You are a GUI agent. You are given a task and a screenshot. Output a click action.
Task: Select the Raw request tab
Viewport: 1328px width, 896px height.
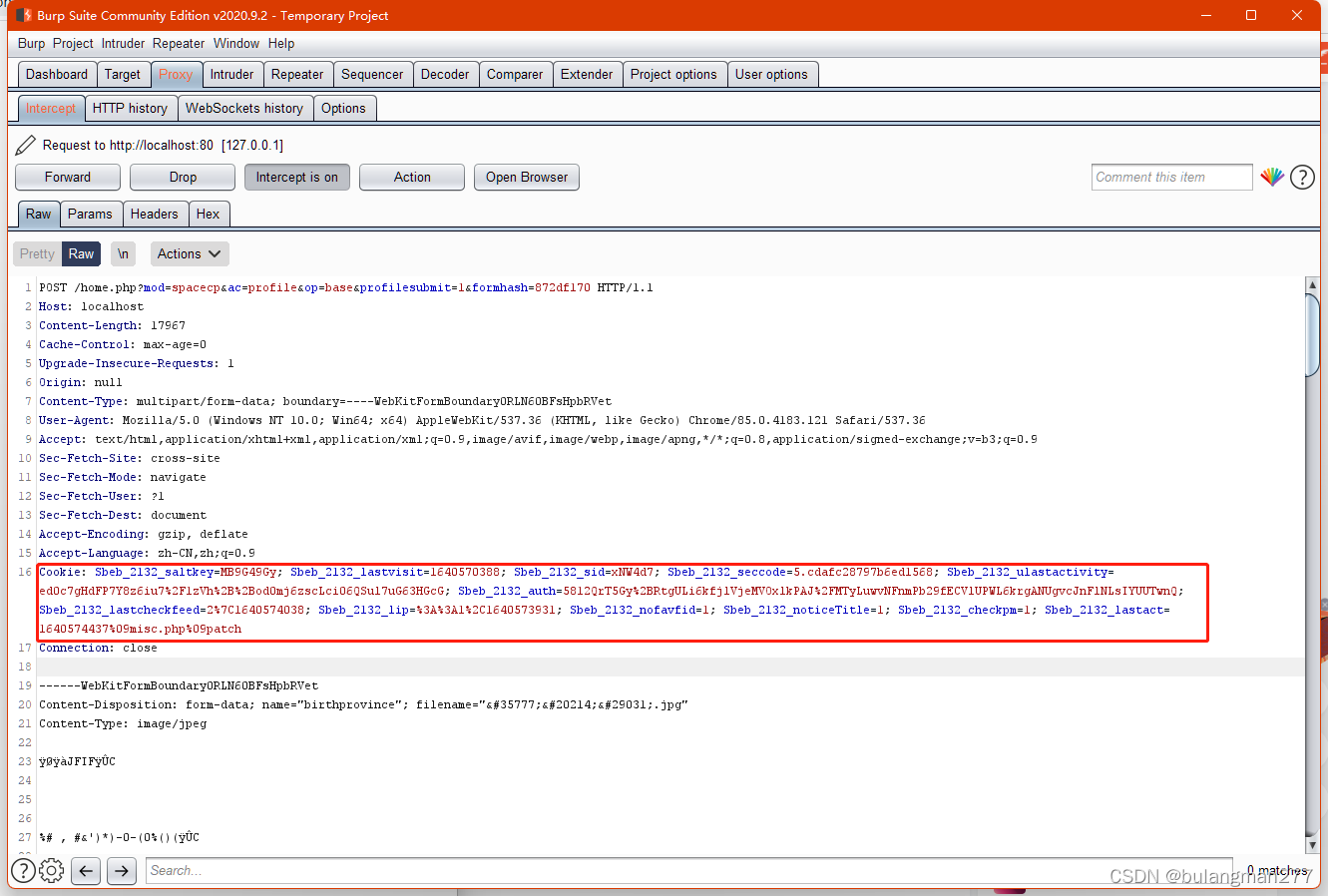pyautogui.click(x=39, y=214)
